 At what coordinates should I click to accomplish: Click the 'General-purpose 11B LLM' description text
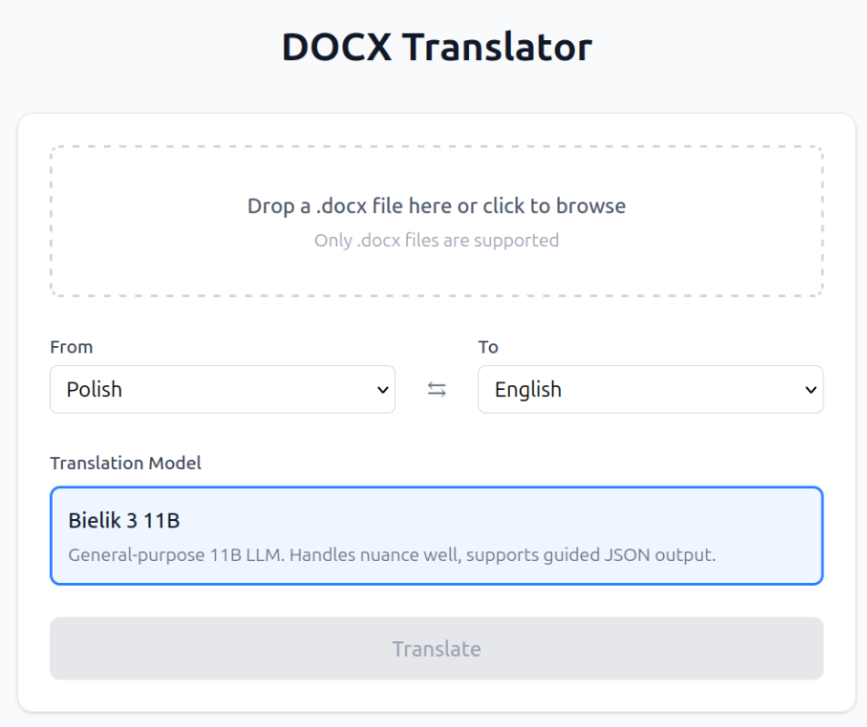[392, 555]
